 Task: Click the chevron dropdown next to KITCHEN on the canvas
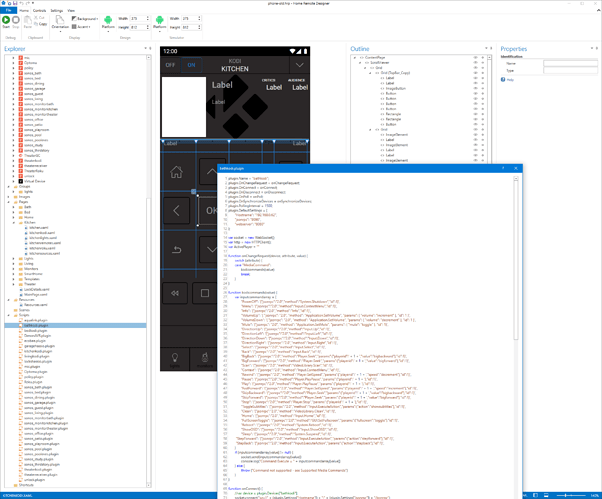[x=299, y=65]
